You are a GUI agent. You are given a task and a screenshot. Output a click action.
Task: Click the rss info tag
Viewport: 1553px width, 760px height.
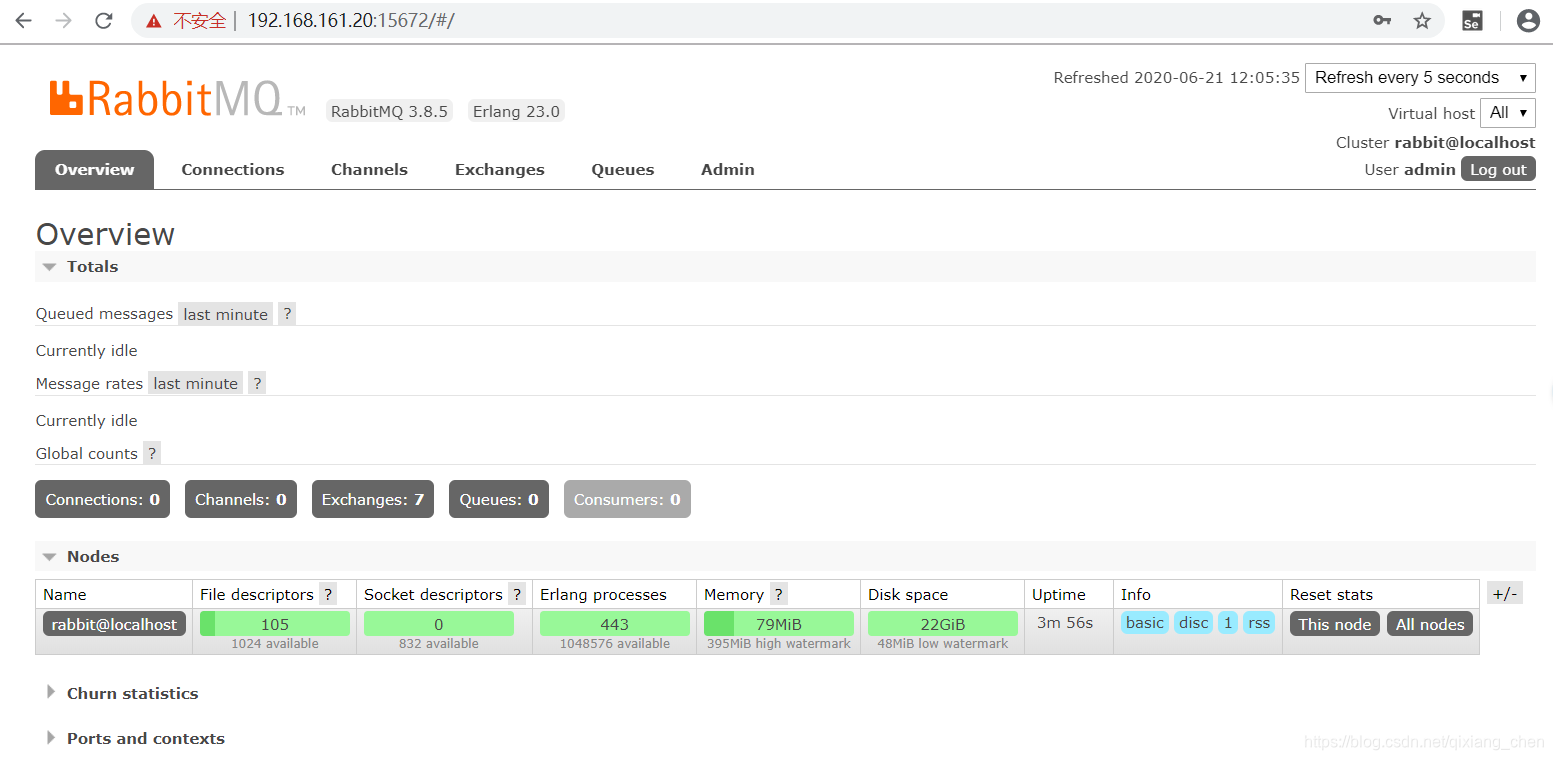click(1259, 623)
